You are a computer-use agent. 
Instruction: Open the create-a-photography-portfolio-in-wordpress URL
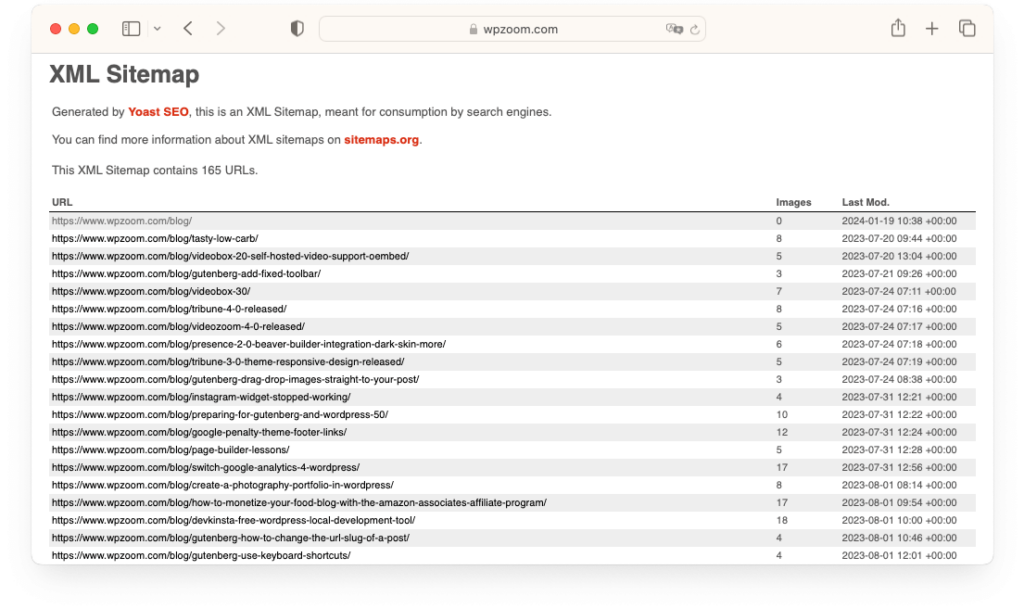coord(223,485)
